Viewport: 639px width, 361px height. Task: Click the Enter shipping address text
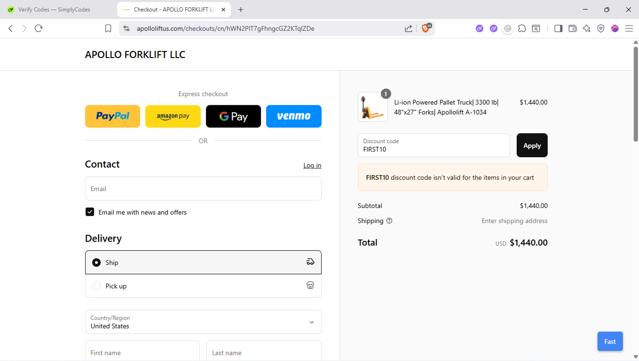(514, 221)
